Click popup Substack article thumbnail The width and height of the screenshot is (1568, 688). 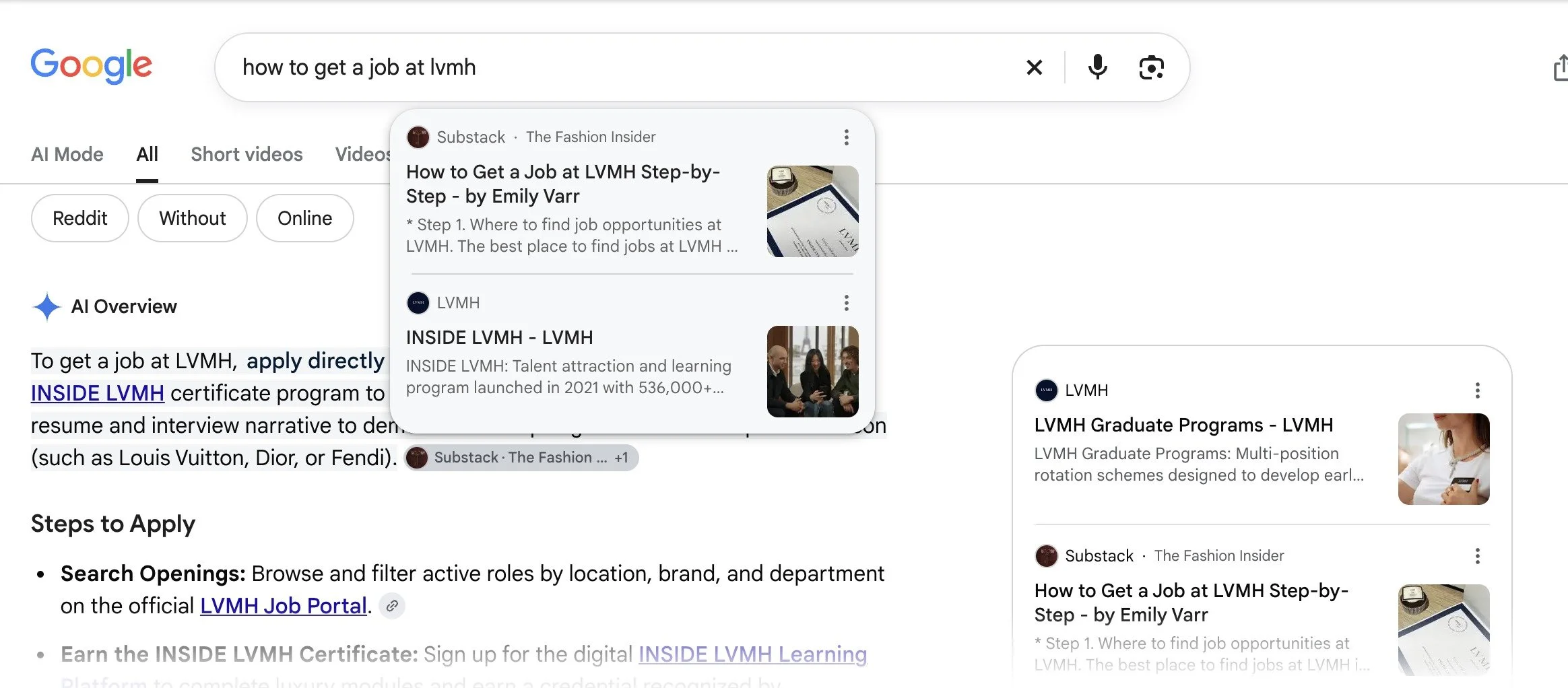click(812, 211)
